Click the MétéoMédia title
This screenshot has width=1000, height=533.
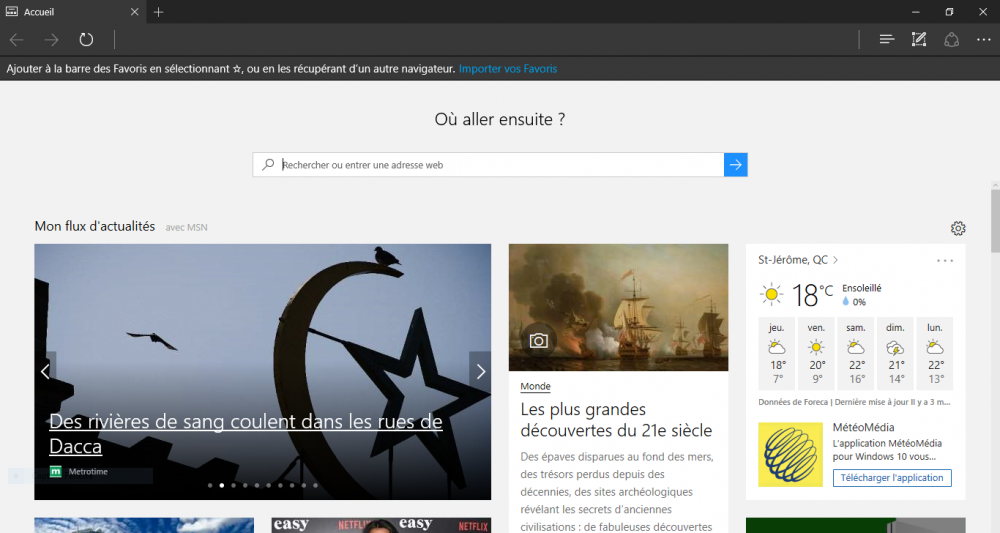click(863, 427)
